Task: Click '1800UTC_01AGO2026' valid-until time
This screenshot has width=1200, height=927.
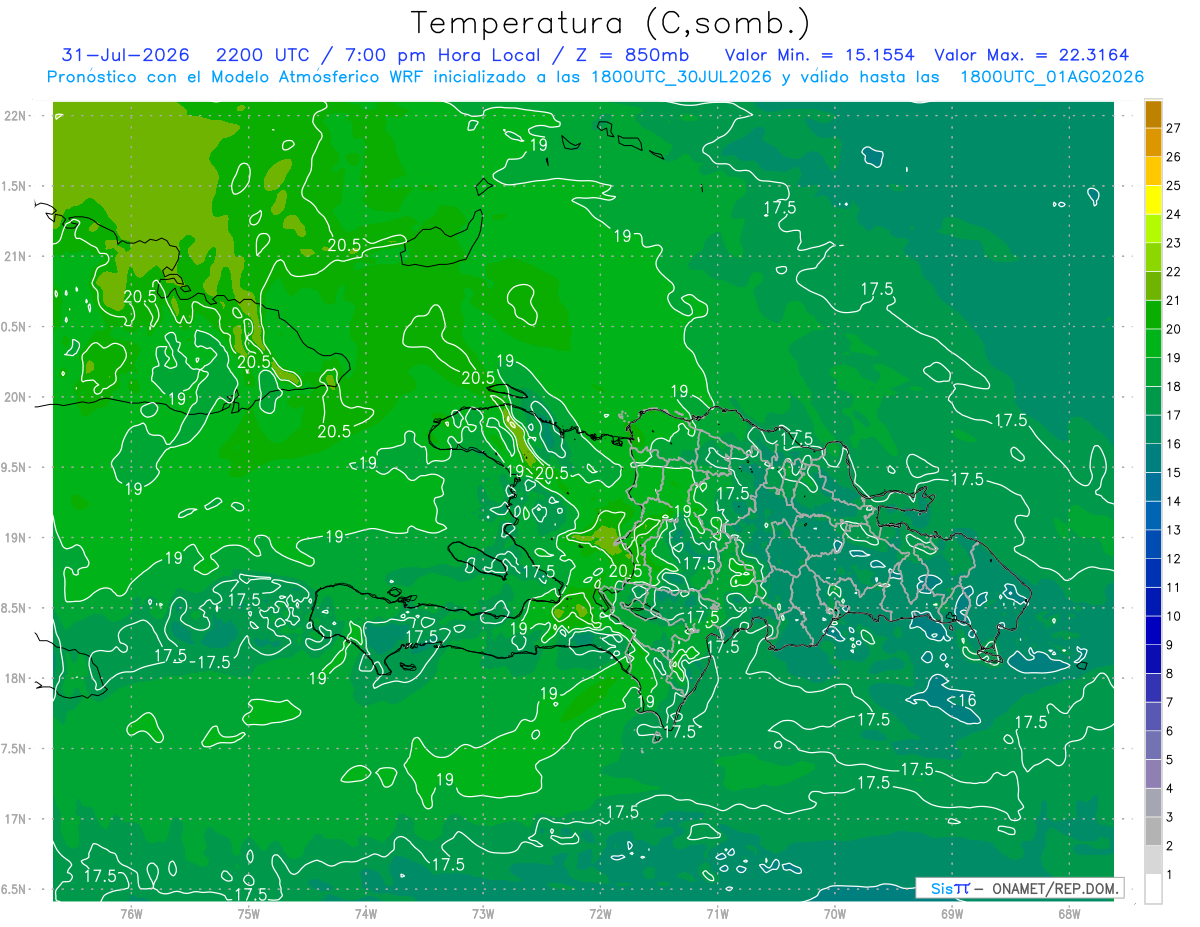Action: [1052, 77]
